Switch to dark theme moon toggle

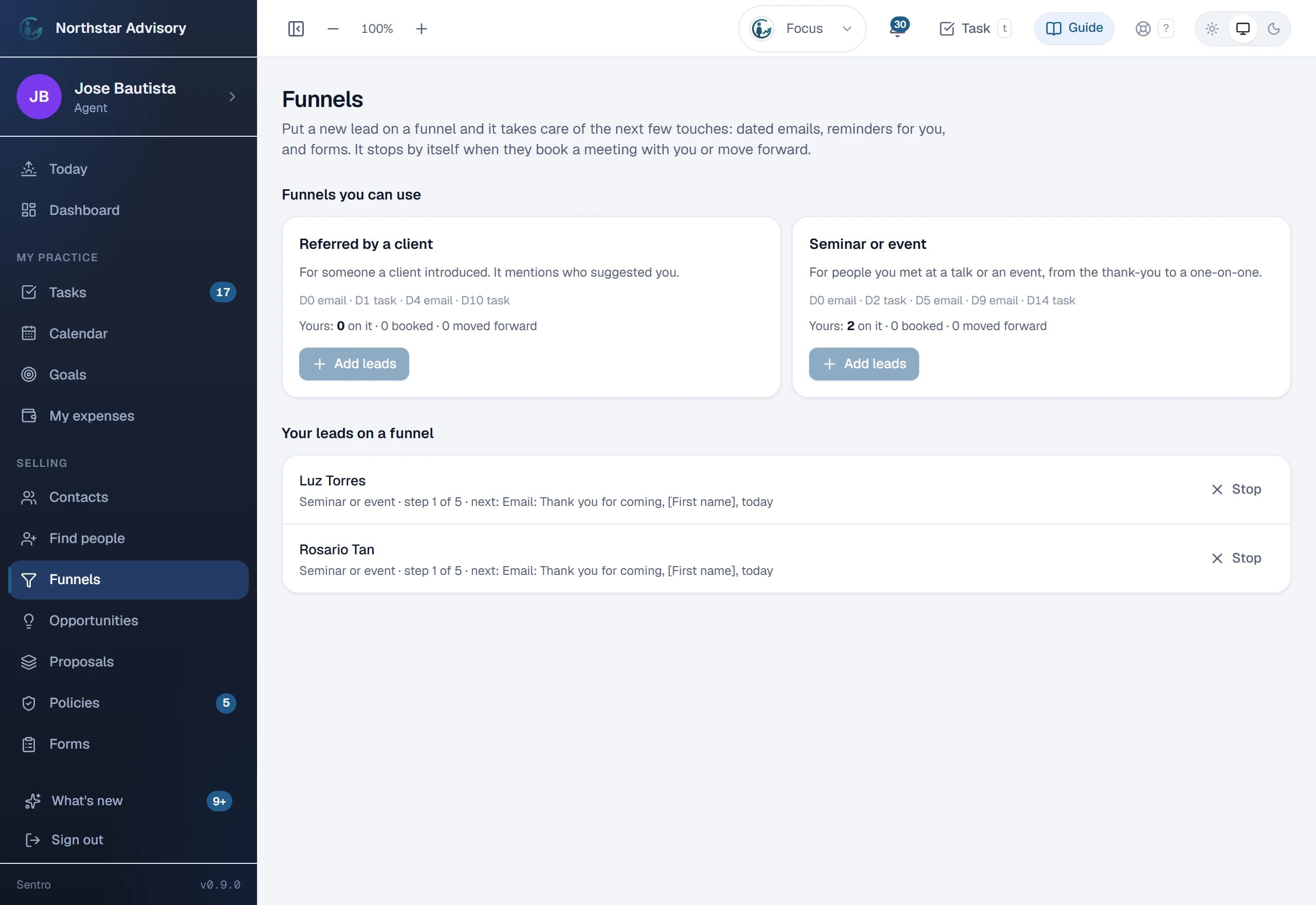(x=1273, y=29)
